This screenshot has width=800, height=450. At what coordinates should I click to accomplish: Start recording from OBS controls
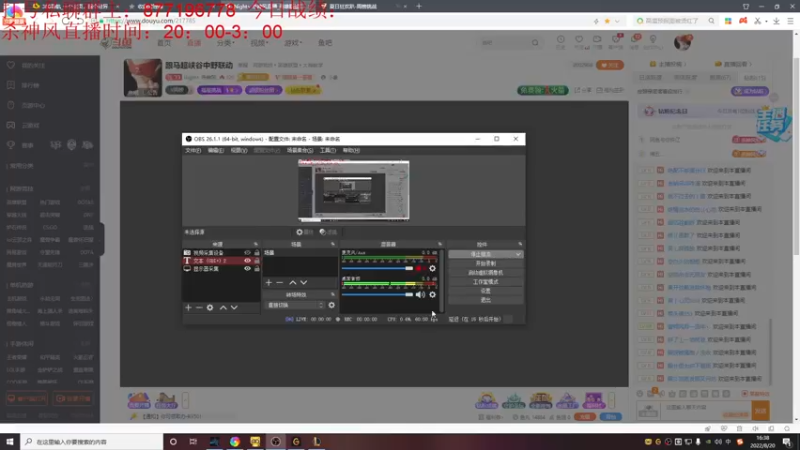click(486, 263)
